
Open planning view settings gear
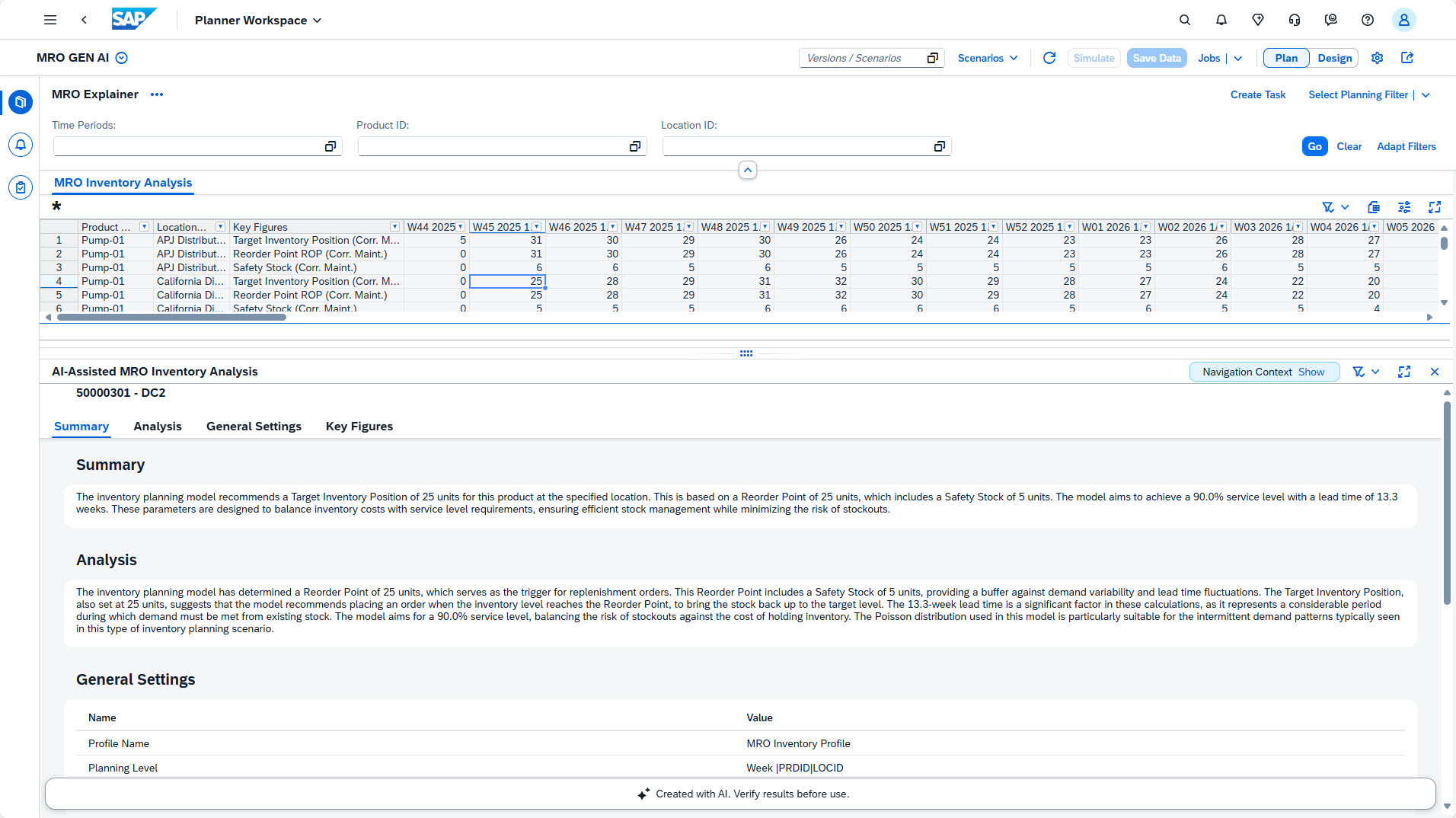[x=1377, y=58]
